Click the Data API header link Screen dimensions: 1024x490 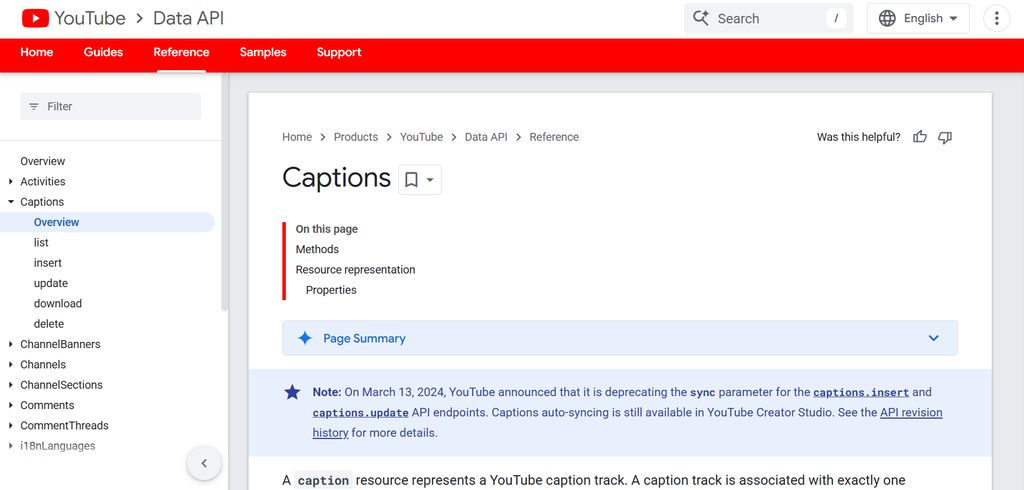pyautogui.click(x=188, y=18)
